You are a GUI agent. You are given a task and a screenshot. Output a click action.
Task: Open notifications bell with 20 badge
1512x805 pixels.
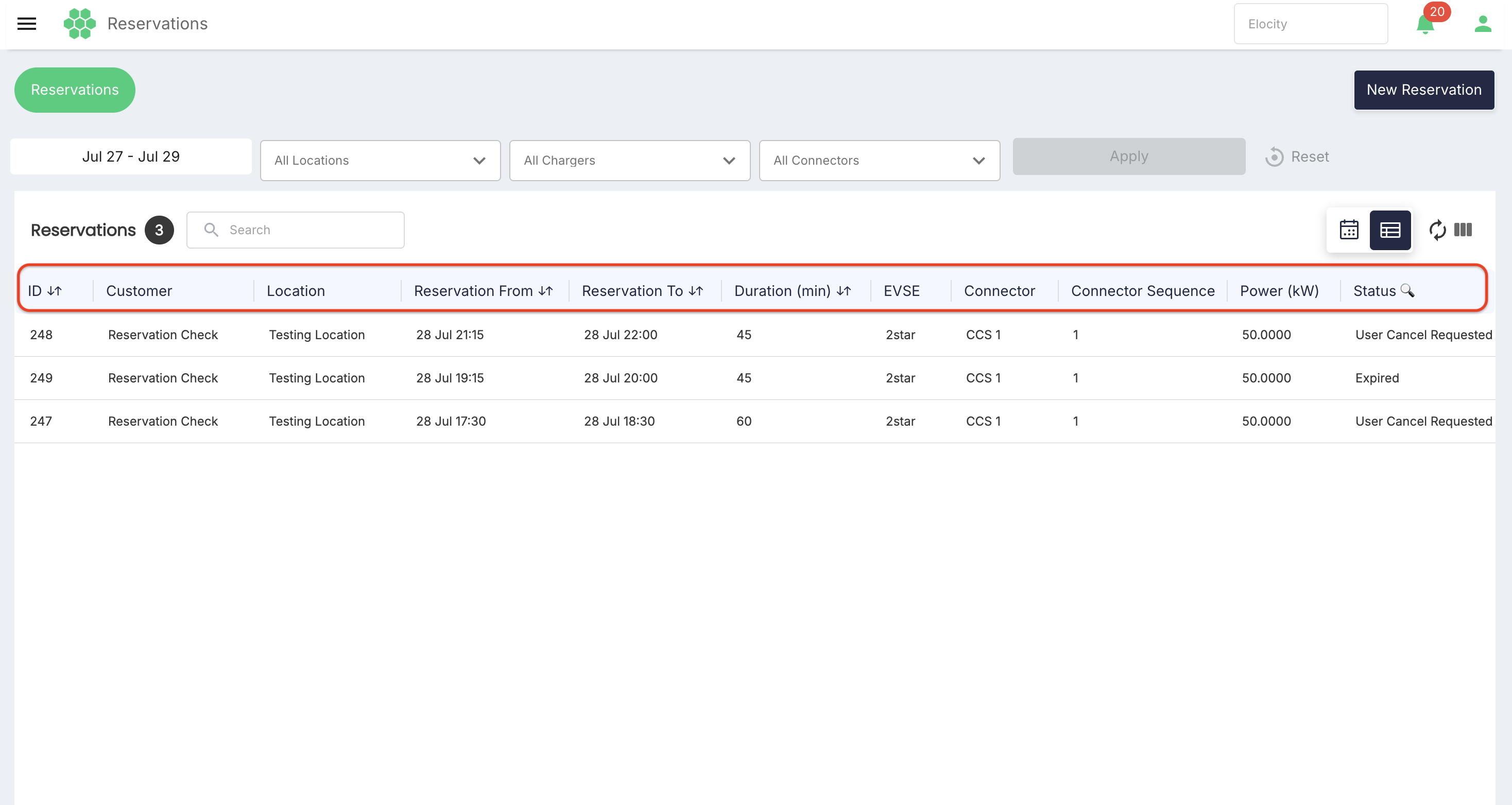(1425, 24)
